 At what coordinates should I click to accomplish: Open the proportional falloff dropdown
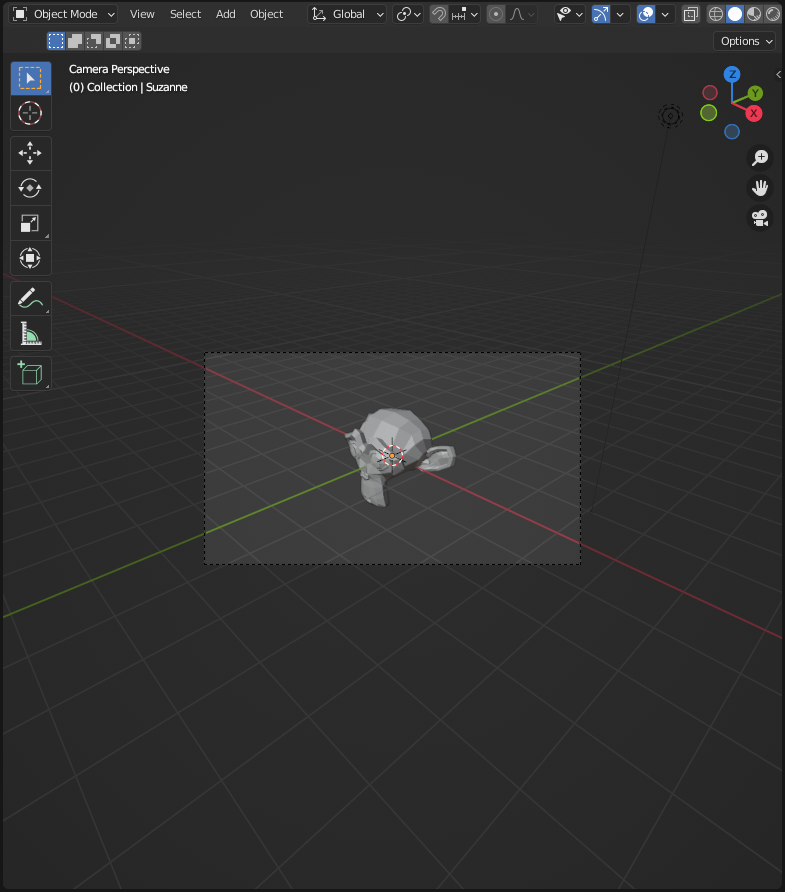[x=522, y=14]
